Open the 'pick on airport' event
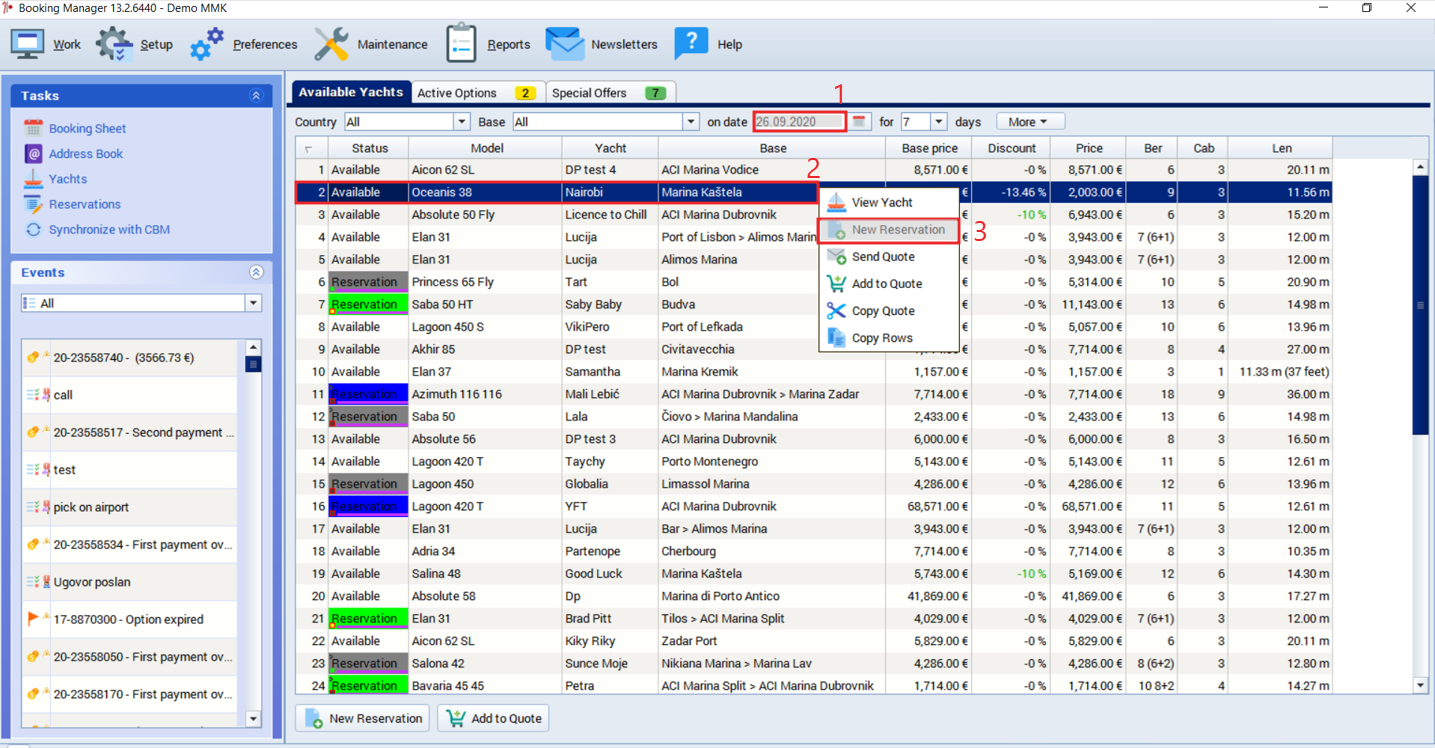1435x748 pixels. click(130, 507)
